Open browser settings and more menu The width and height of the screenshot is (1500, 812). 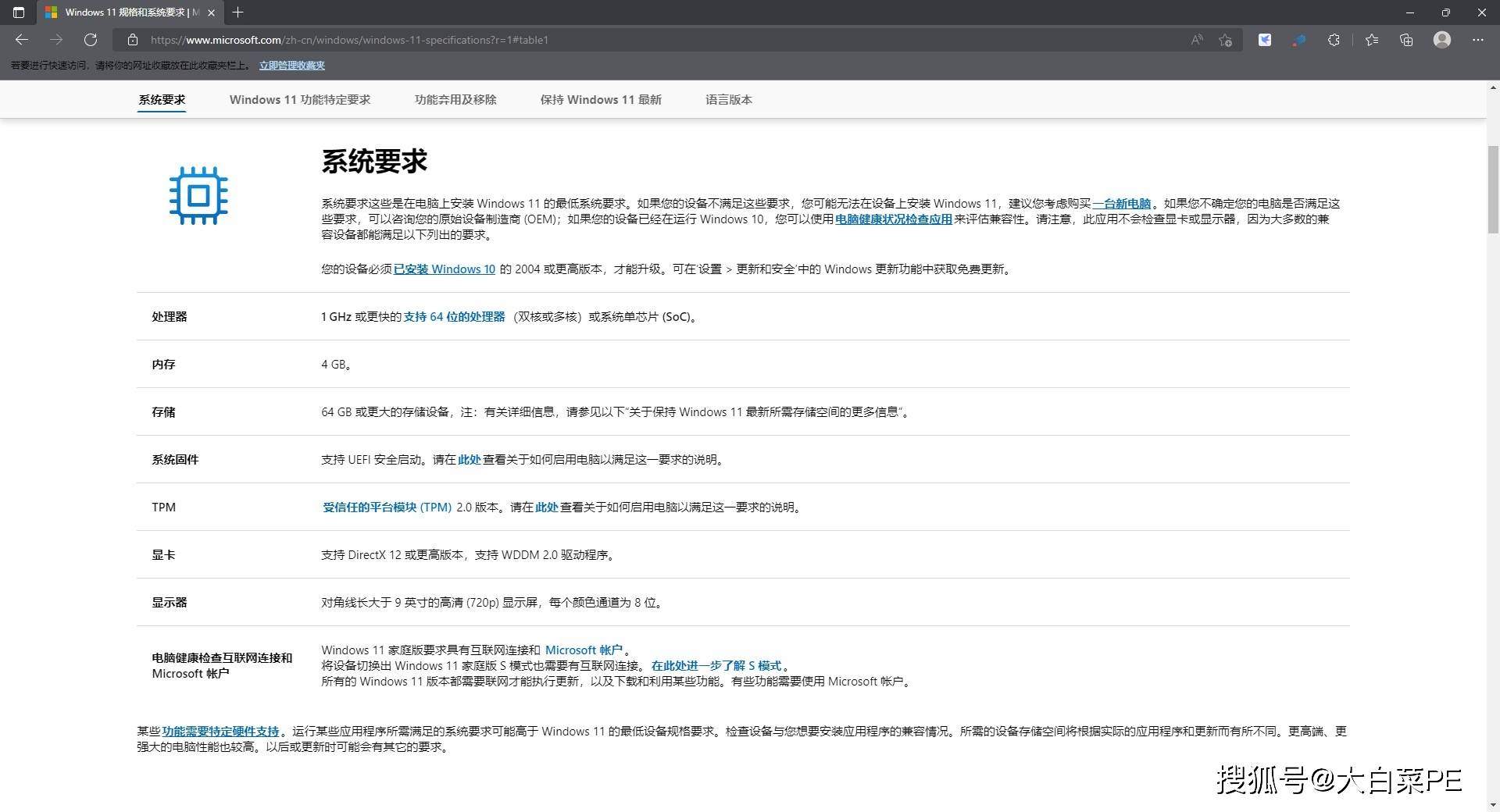[x=1477, y=40]
